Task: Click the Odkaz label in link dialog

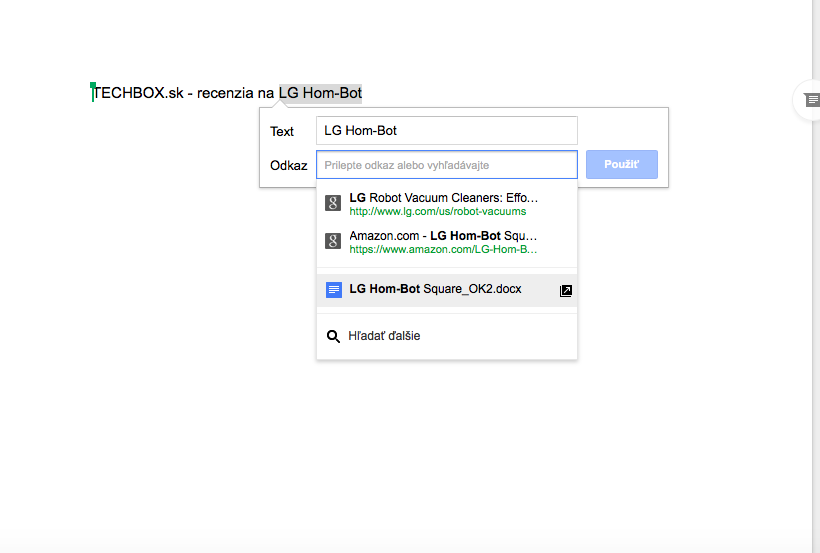Action: point(288,165)
